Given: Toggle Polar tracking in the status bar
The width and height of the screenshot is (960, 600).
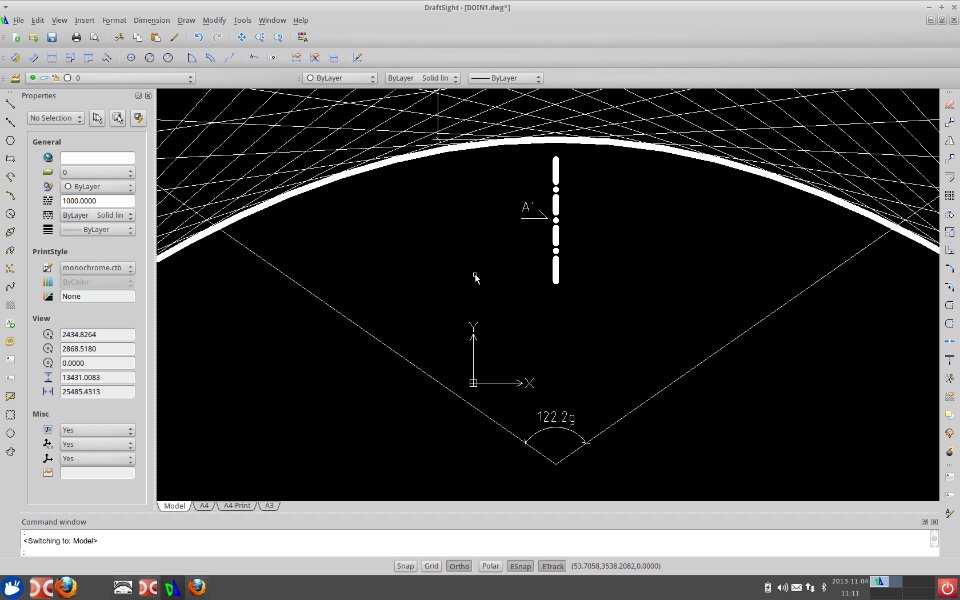Looking at the screenshot, I should [490, 566].
